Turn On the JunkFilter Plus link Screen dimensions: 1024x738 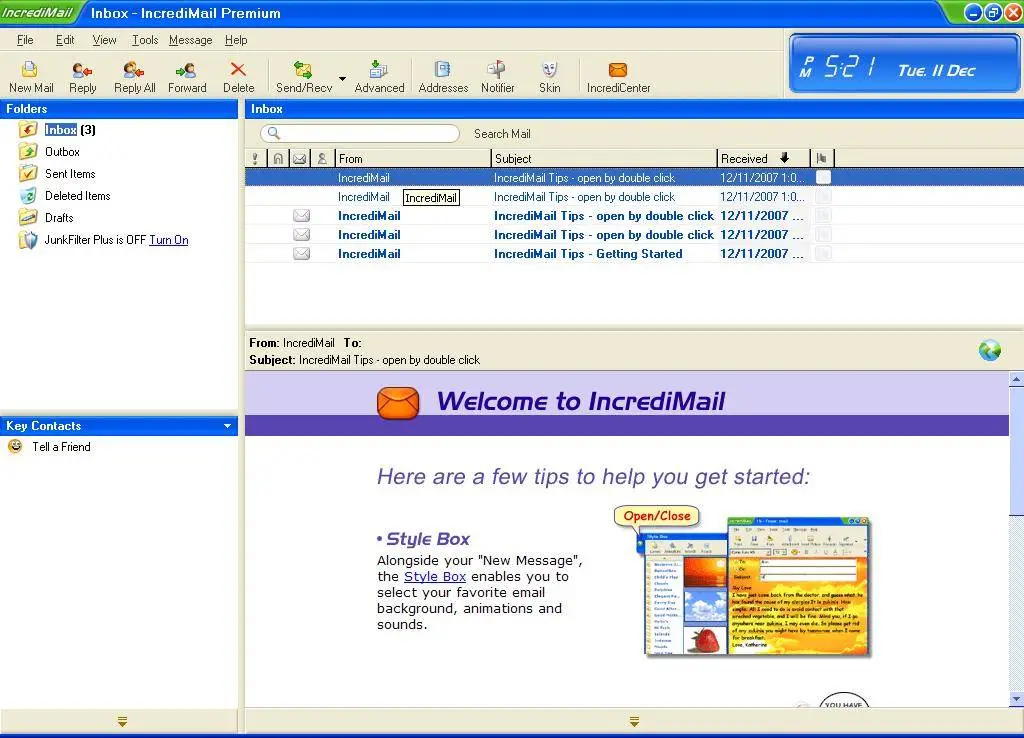pyautogui.click(x=168, y=240)
